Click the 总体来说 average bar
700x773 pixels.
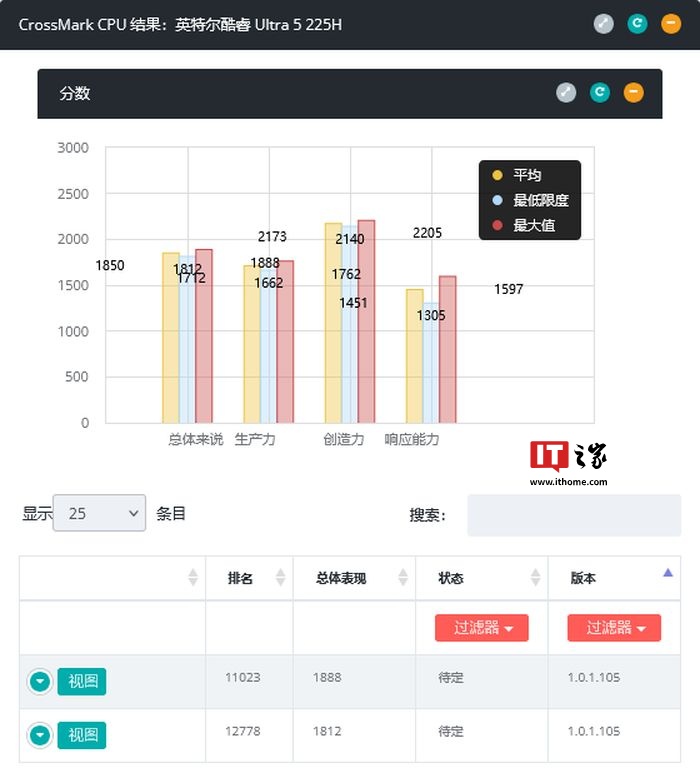(x=171, y=338)
